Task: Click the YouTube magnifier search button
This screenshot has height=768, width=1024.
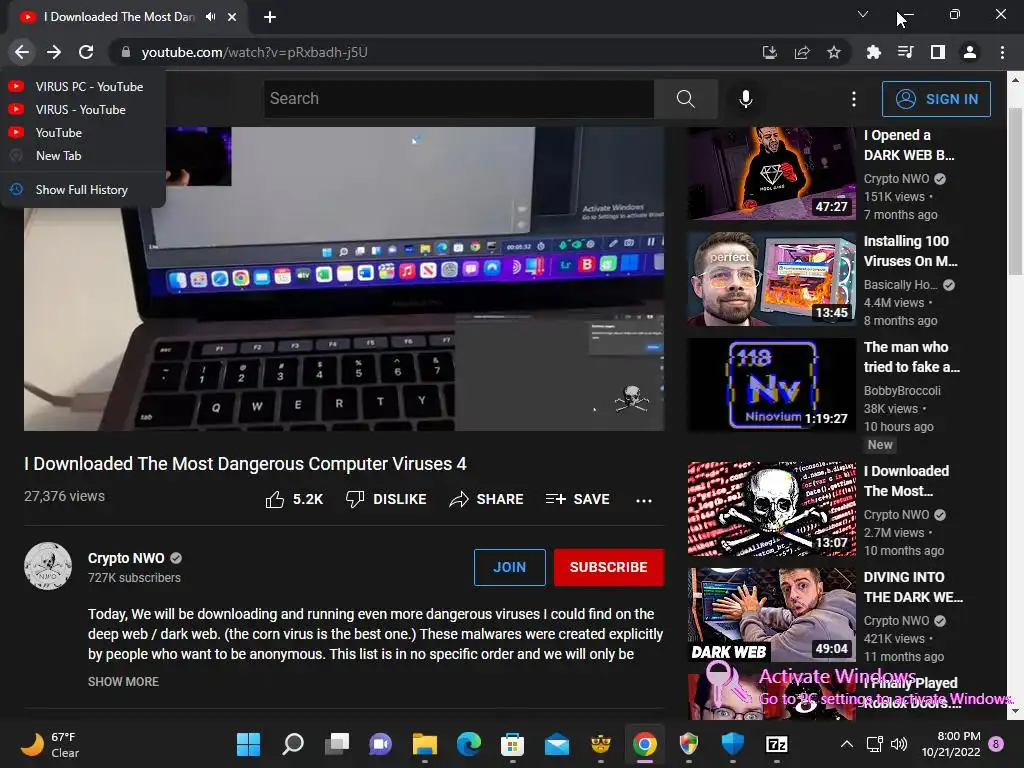Action: (x=686, y=99)
